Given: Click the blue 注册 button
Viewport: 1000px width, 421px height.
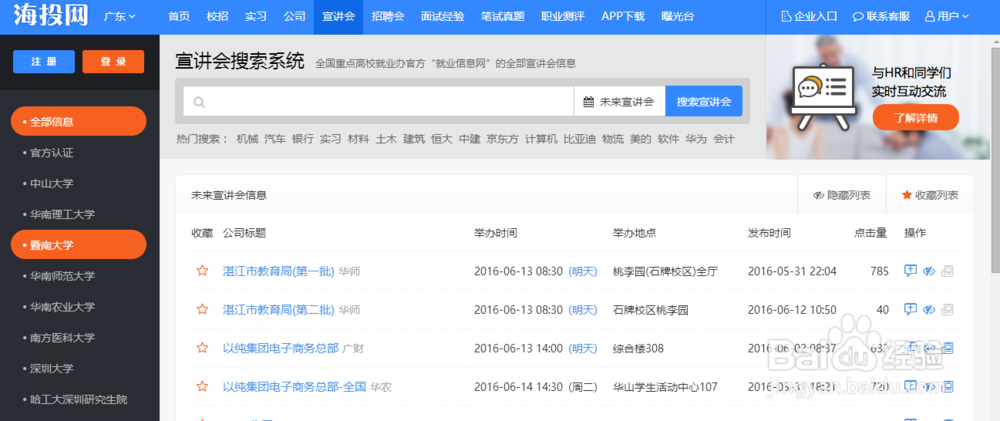Looking at the screenshot, I should point(43,62).
